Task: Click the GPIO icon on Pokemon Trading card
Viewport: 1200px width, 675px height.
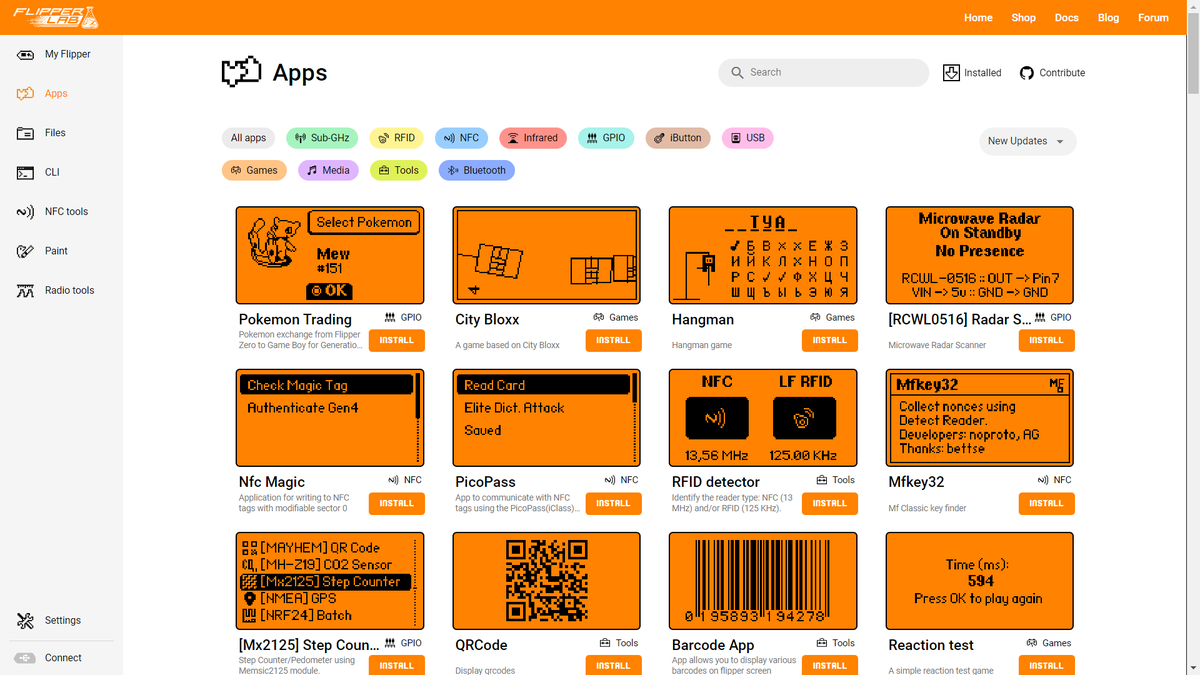Action: [390, 317]
